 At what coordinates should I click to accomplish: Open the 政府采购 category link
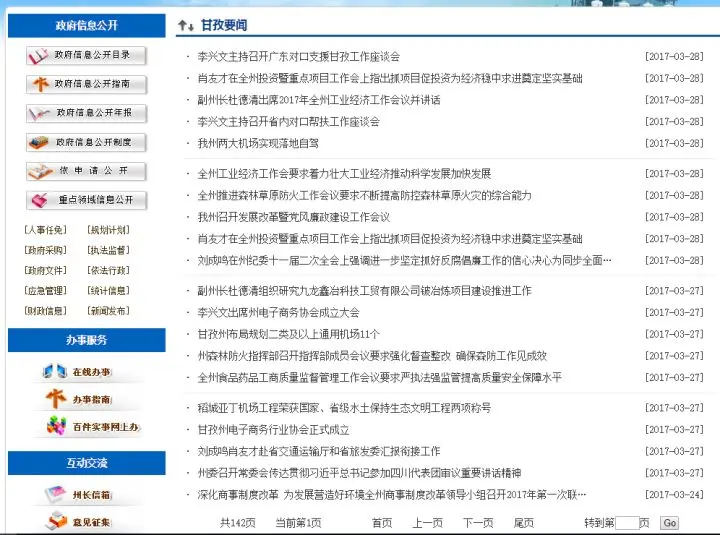tap(45, 250)
